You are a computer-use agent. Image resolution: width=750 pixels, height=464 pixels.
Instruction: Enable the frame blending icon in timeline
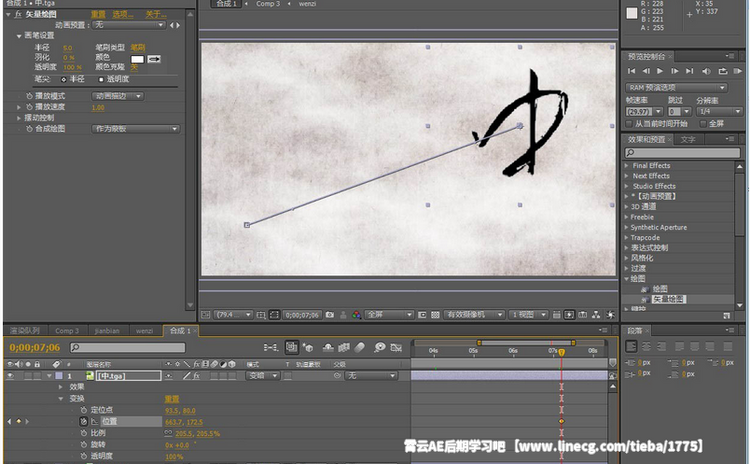(x=344, y=347)
